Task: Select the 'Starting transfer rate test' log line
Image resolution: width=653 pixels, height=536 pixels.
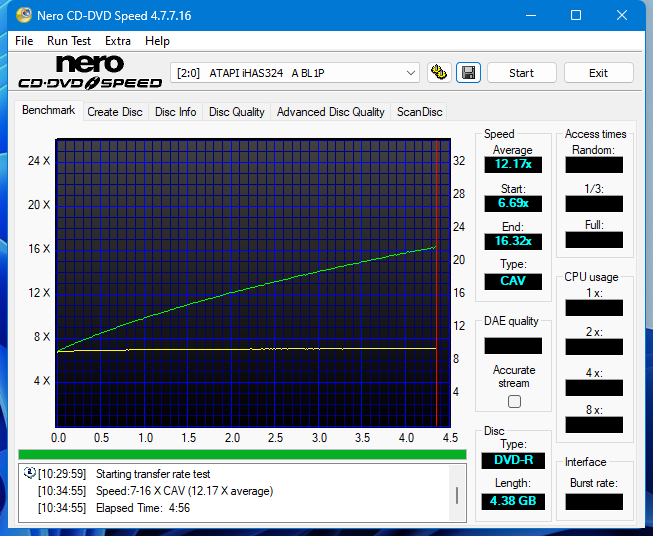Action: [153, 474]
